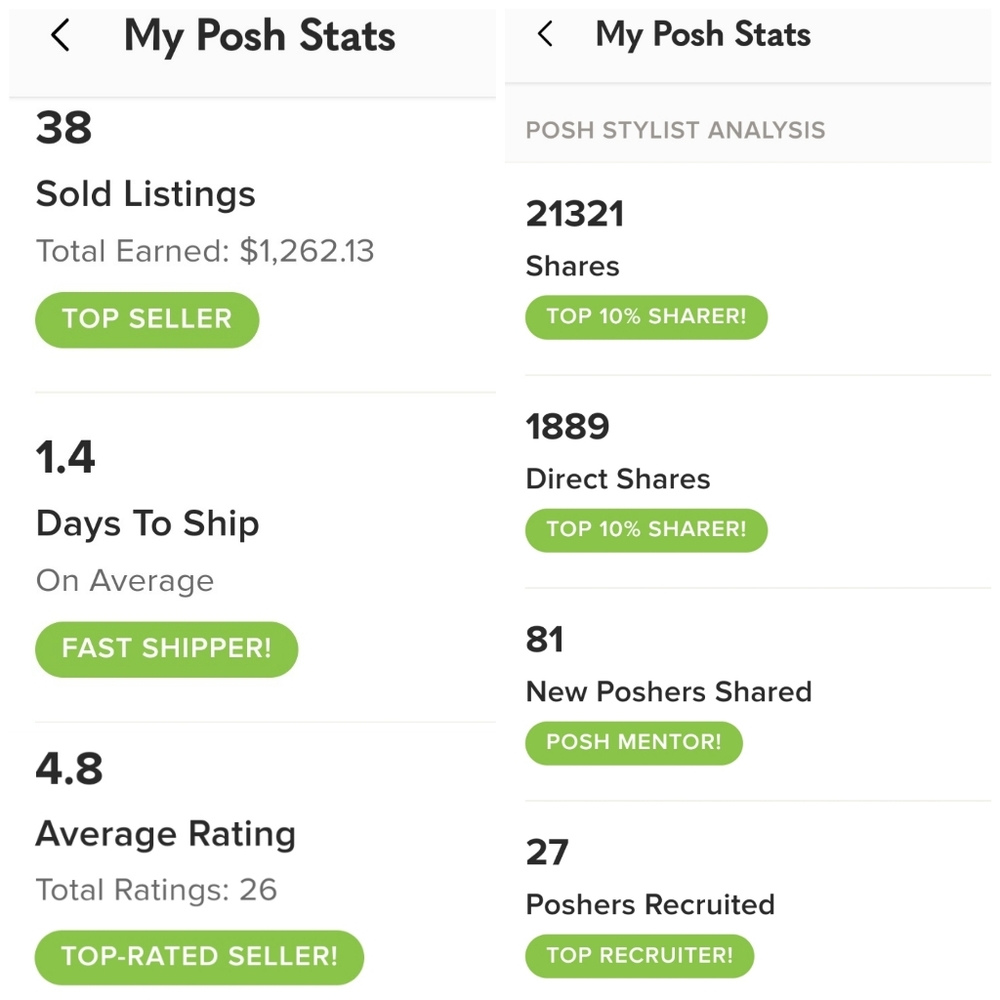Tap the TOP SELLER badge
1000x1000 pixels.
[147, 320]
